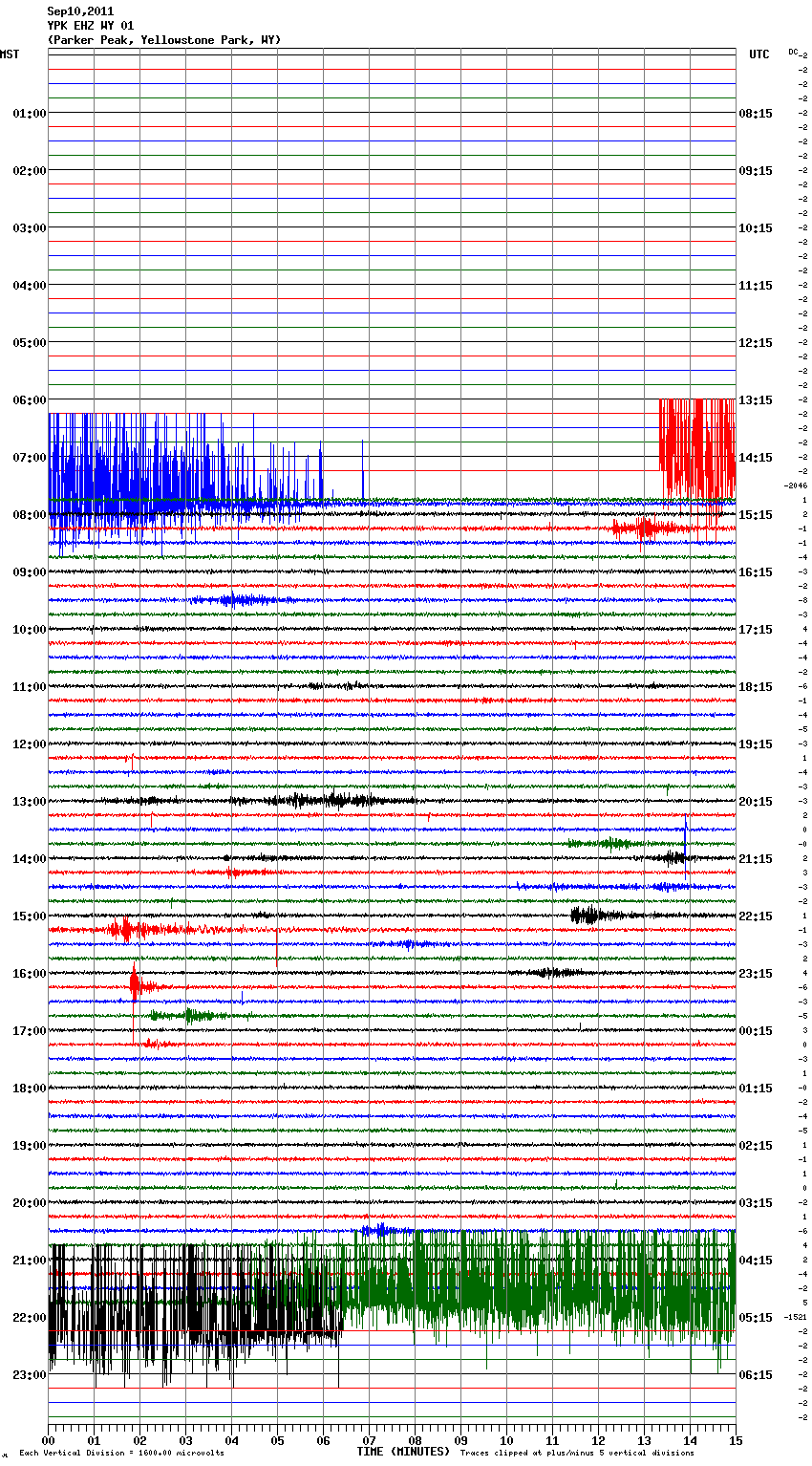Click the 12:15 UTC time label

tap(756, 343)
